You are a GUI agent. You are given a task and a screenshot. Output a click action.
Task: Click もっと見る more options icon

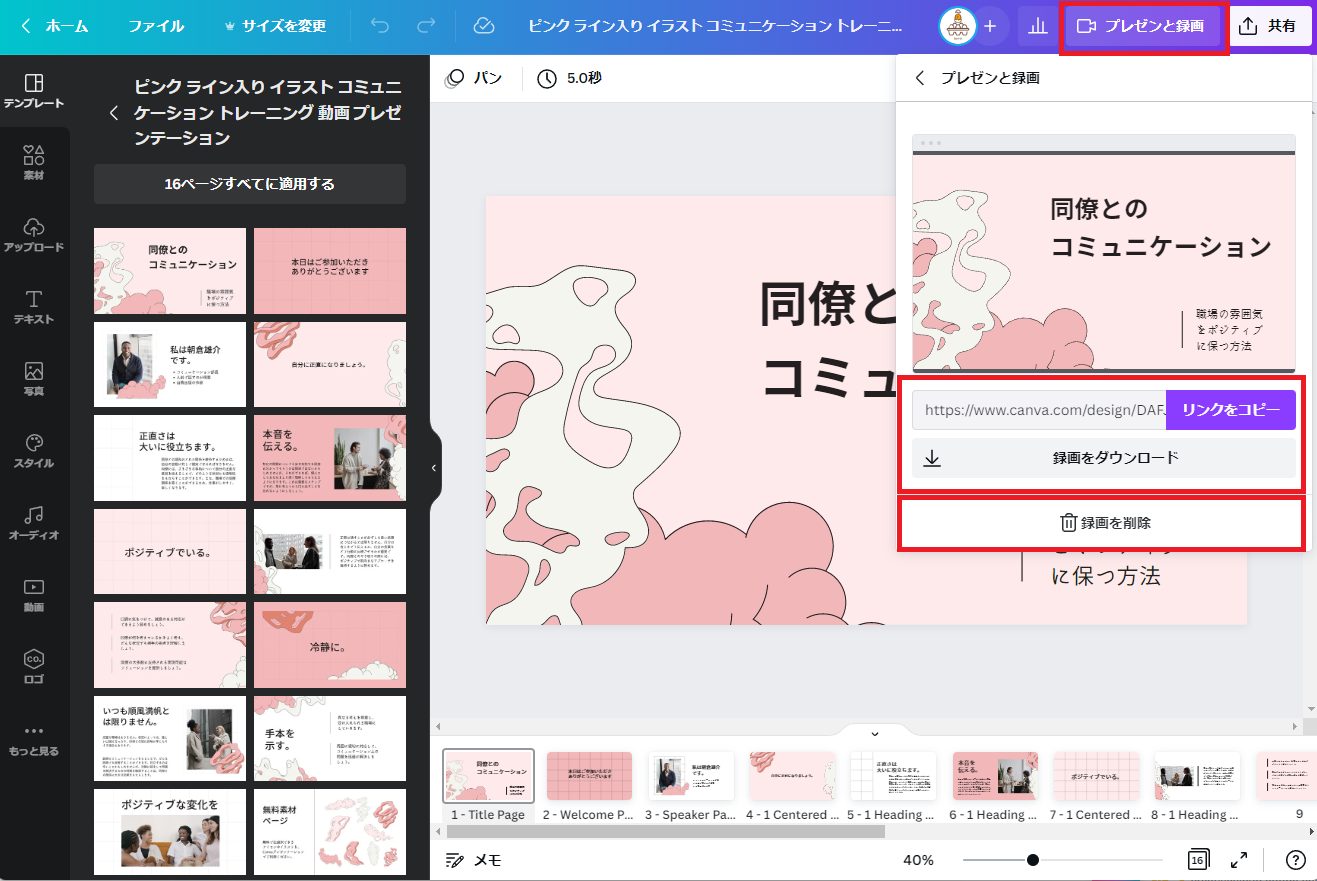[x=34, y=739]
